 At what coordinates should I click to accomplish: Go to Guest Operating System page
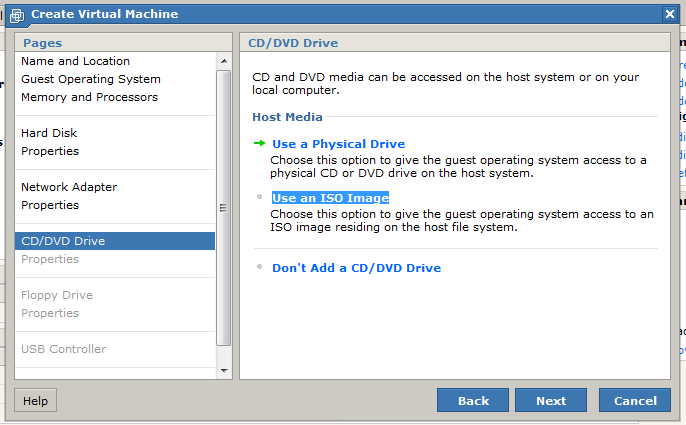click(x=90, y=79)
